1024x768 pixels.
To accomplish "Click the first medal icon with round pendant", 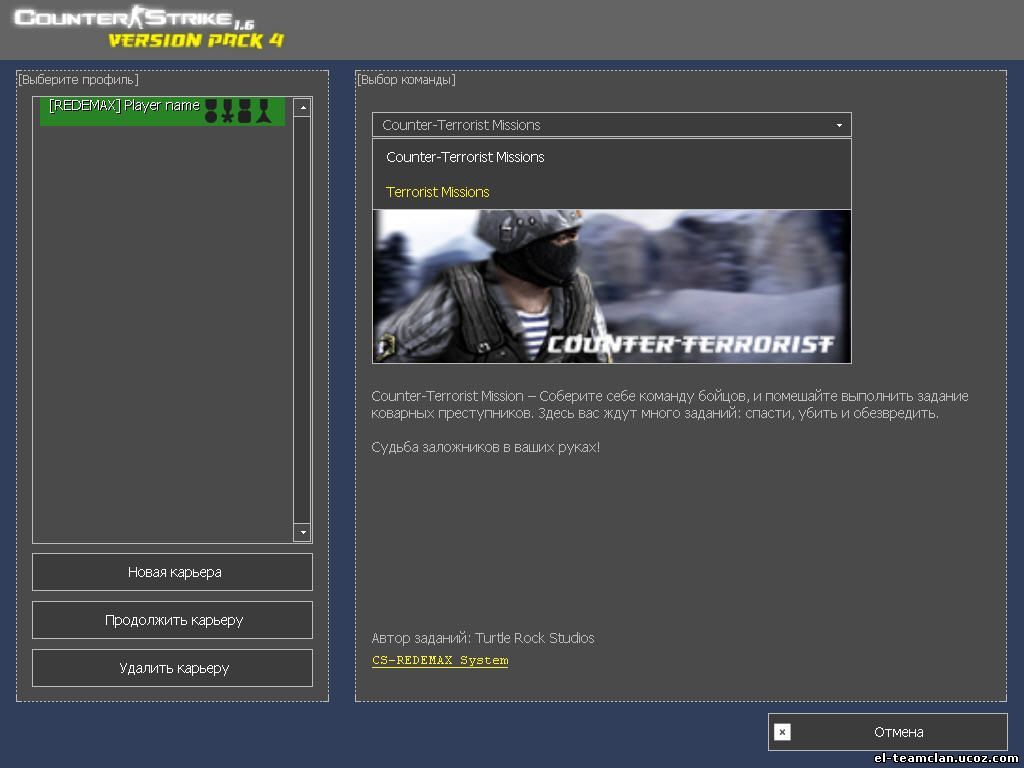I will pos(211,111).
